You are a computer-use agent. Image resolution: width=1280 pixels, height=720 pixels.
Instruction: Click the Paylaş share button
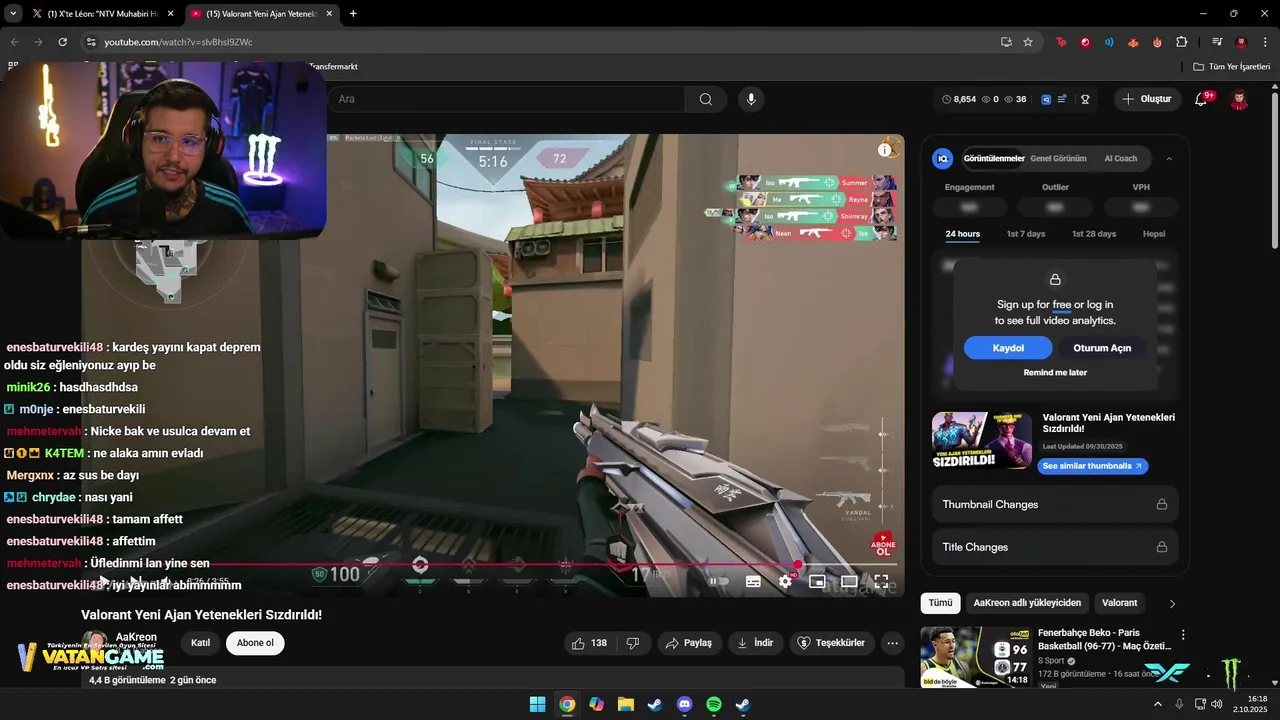coord(689,643)
